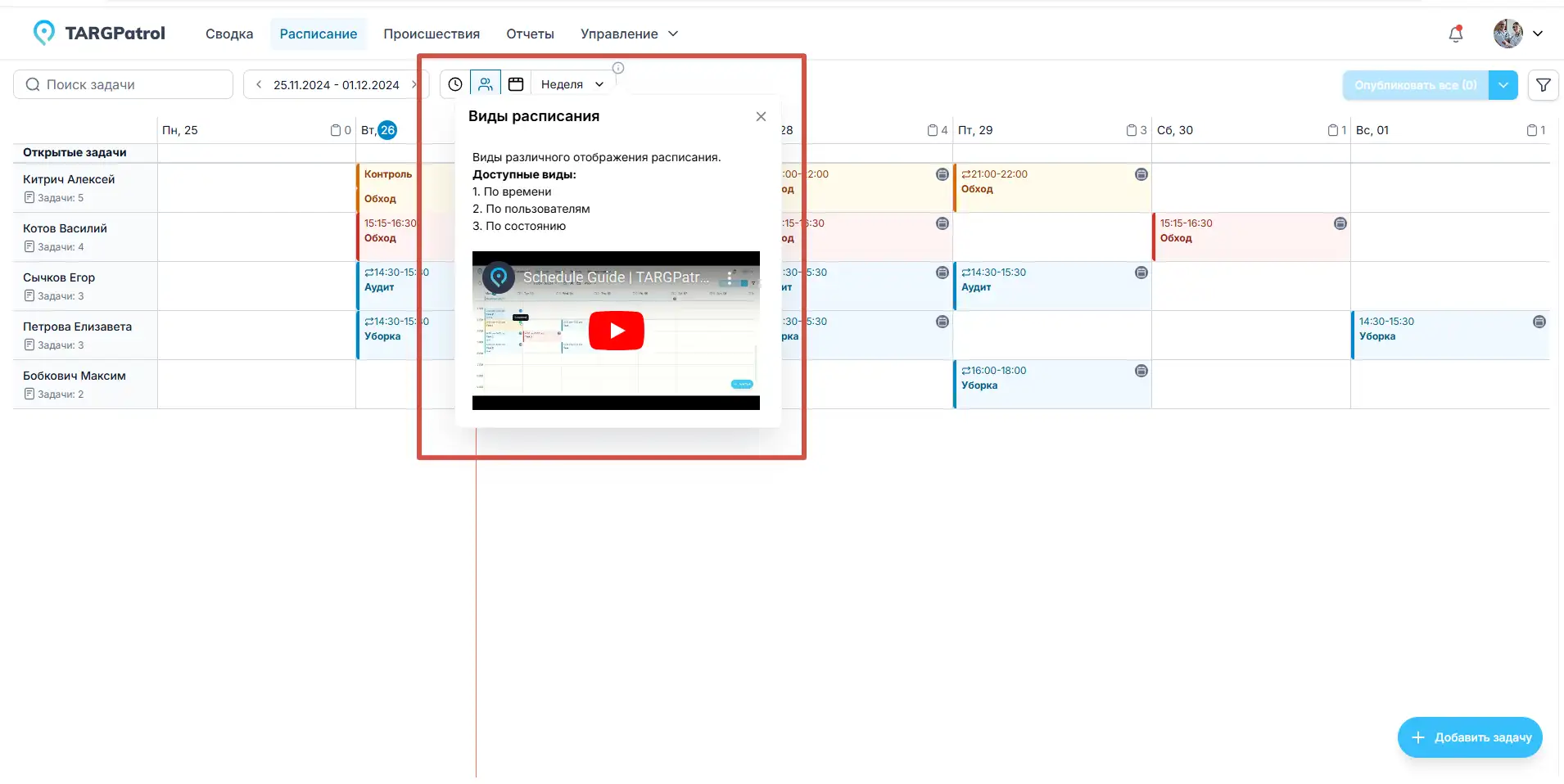The image size is (1564, 784).
Task: Click the task count icon for Пн, 25
Action: pos(336,130)
